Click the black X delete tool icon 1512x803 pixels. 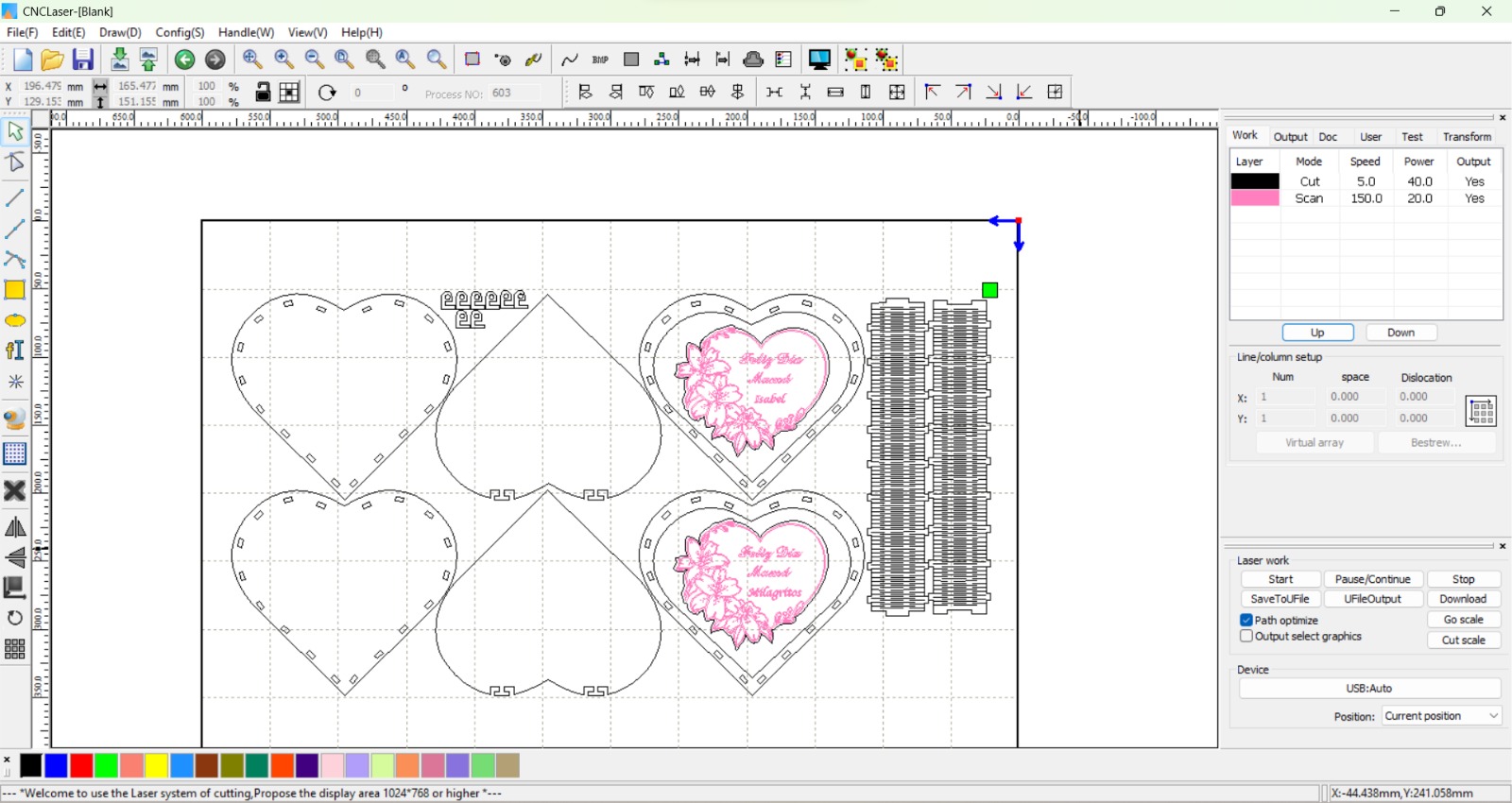click(15, 491)
